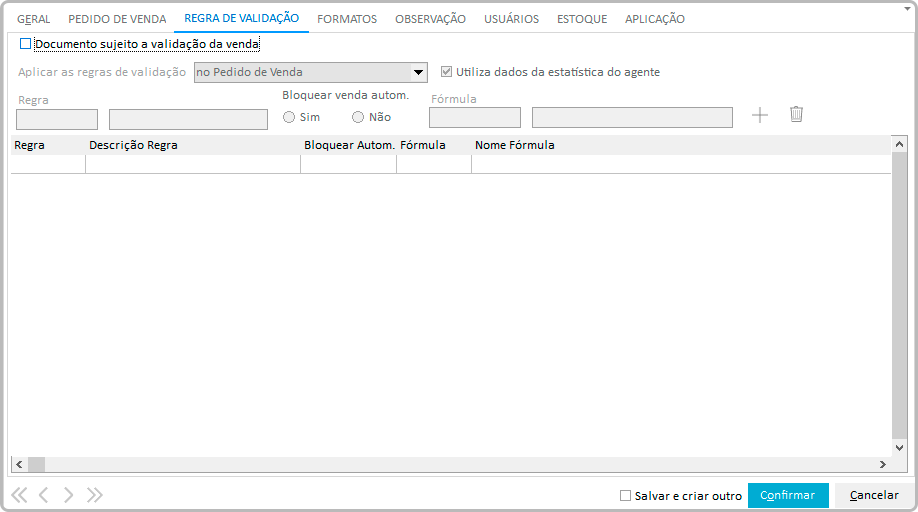This screenshot has width=918, height=512.
Task: Click horizontal scrollbar left arrow
Action: click(19, 465)
